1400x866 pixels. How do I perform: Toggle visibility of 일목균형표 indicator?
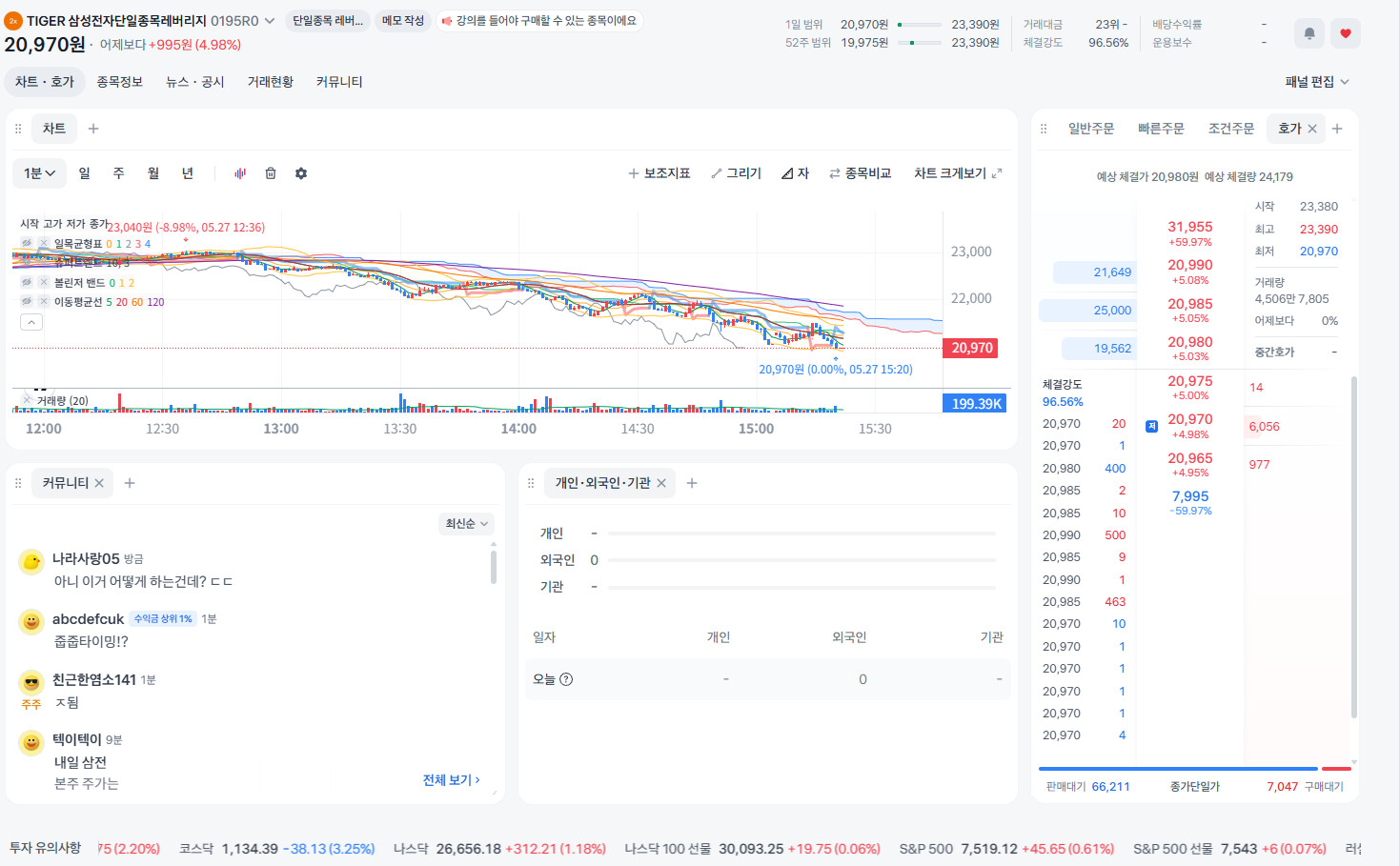pos(27,244)
